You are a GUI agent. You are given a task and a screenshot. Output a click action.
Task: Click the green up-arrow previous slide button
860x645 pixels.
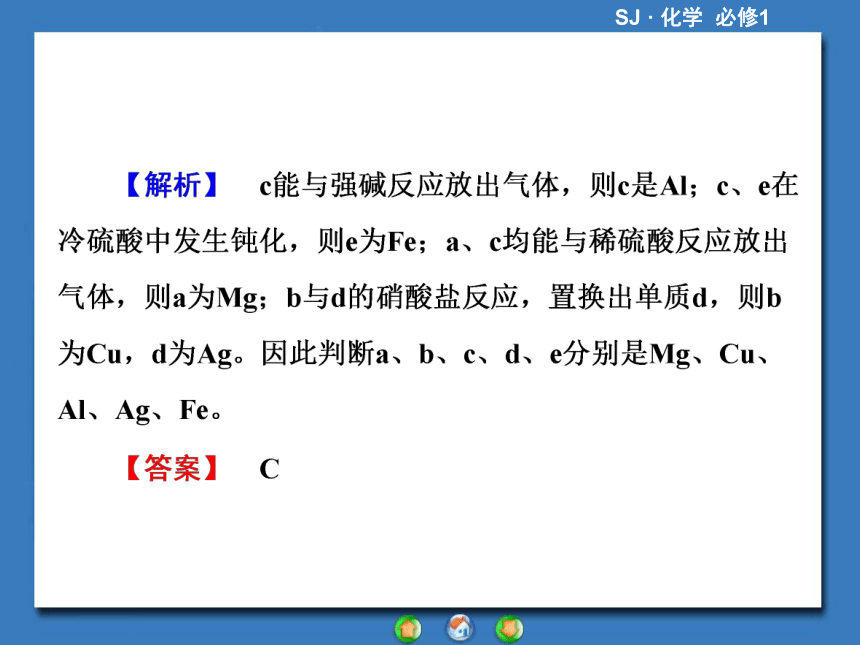pyautogui.click(x=408, y=629)
